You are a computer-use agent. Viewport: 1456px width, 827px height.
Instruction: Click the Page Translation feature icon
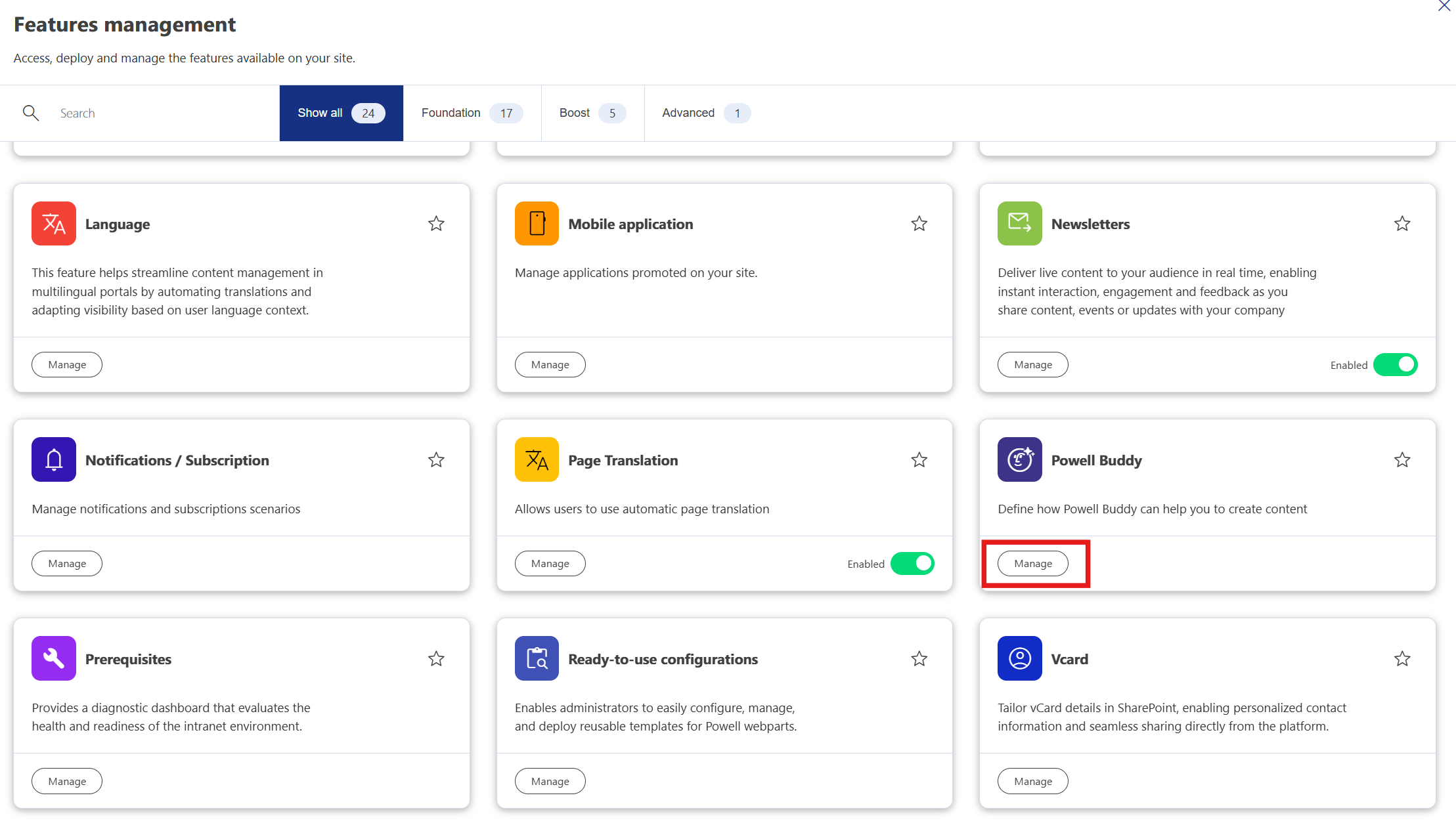tap(537, 459)
